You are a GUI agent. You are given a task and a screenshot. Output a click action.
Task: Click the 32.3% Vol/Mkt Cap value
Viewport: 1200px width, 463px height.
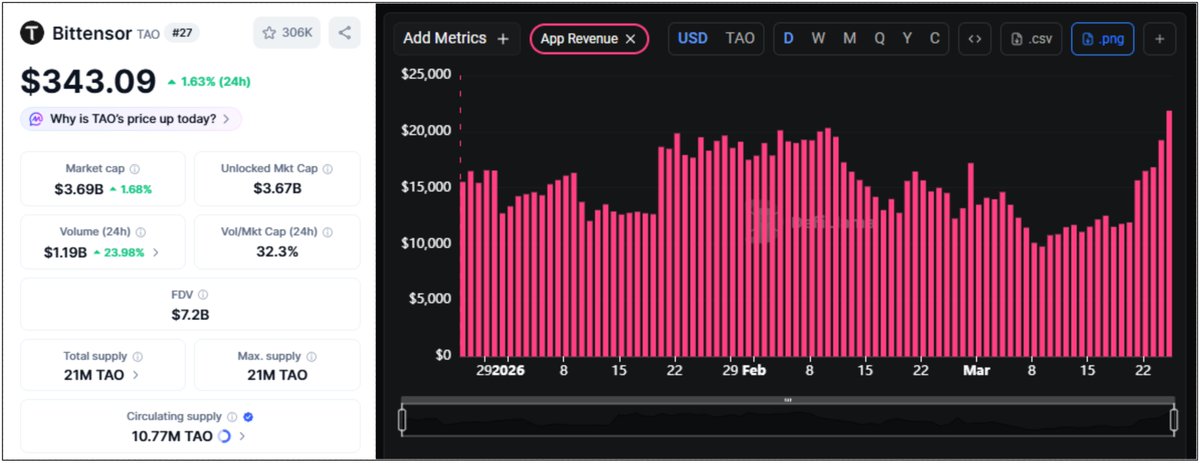[277, 251]
